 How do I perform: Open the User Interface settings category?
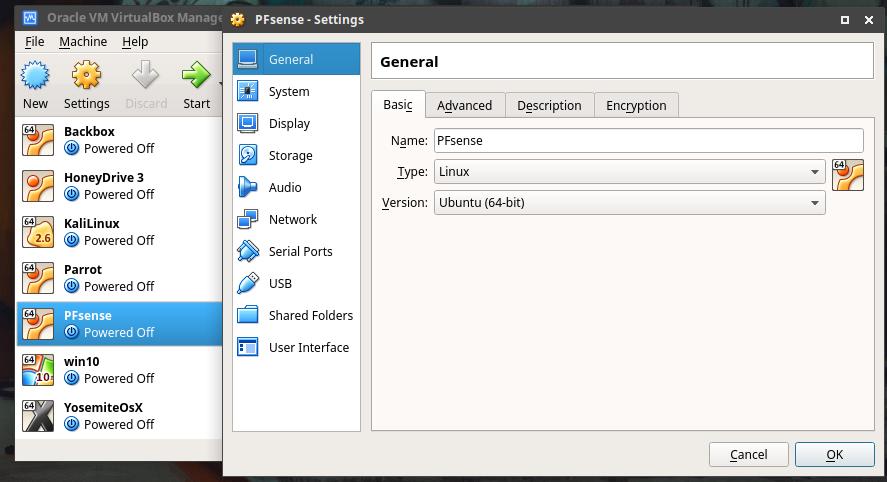coord(296,347)
